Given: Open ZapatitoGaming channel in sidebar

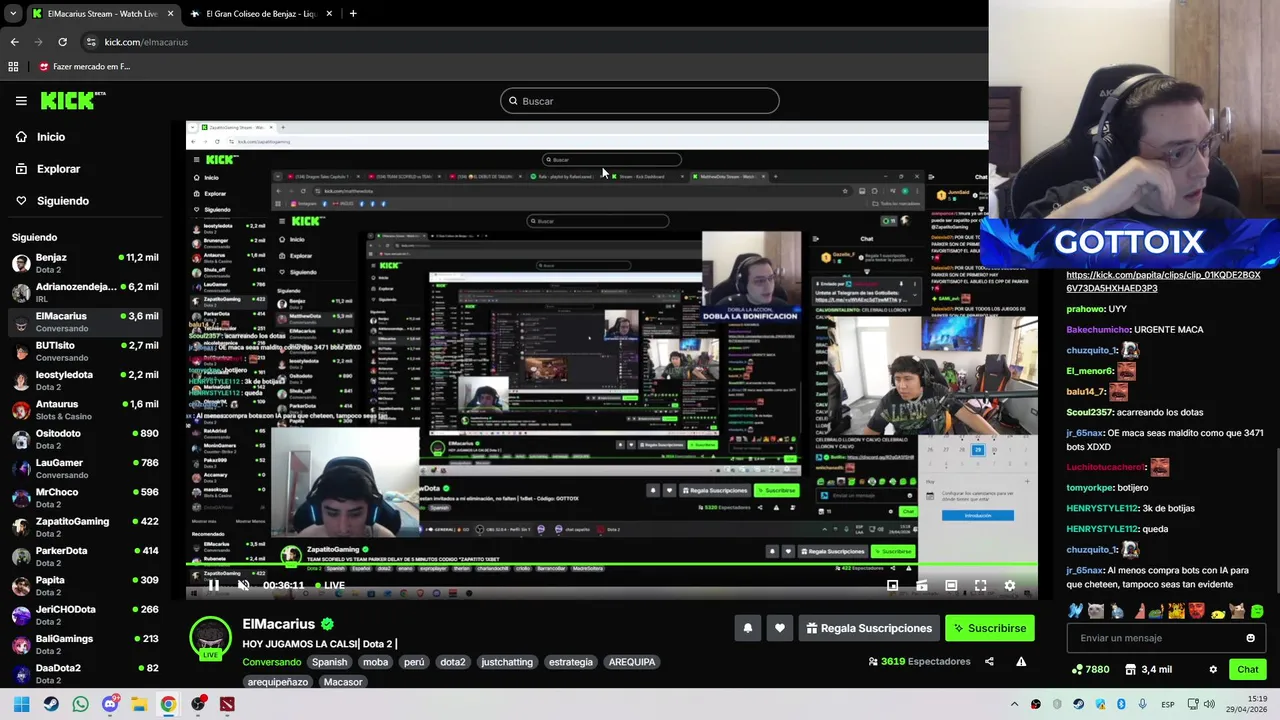Looking at the screenshot, I should [x=86, y=527].
